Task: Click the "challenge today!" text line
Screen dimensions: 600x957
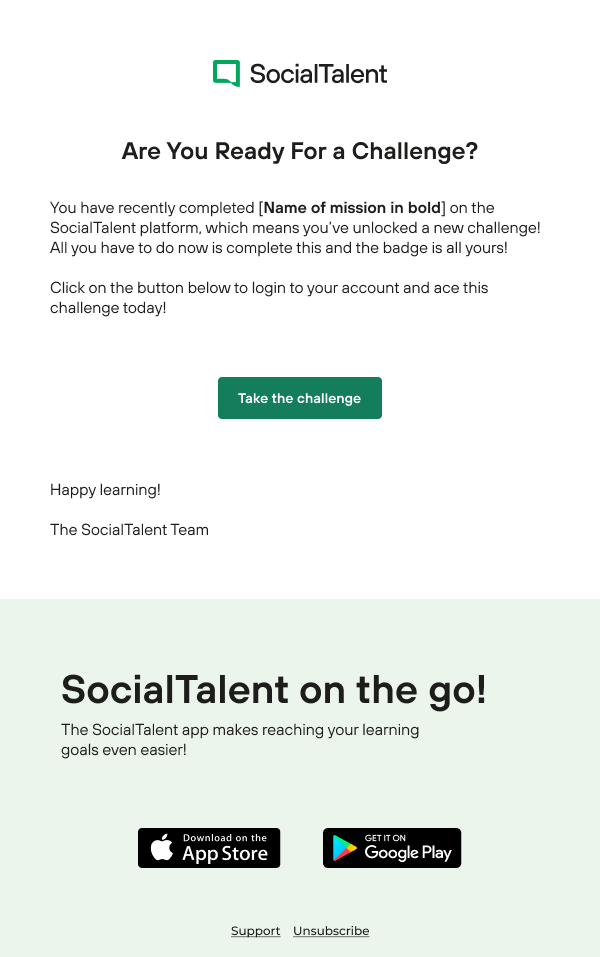Action: pyautogui.click(x=108, y=307)
